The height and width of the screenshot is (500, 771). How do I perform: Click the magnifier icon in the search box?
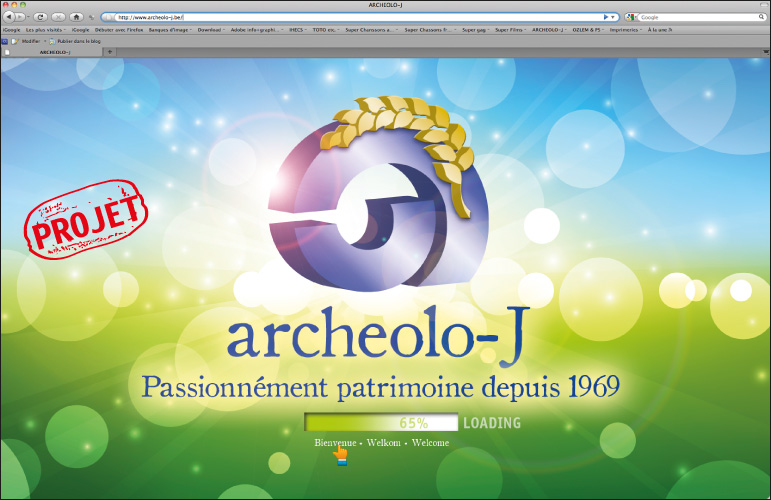coord(761,17)
